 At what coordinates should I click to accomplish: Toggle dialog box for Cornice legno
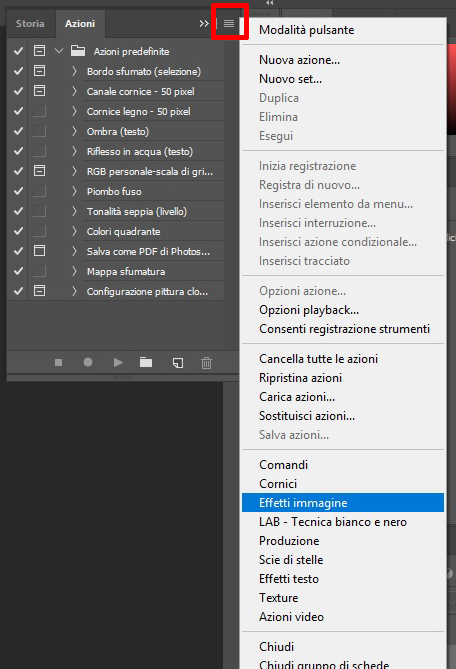point(39,111)
